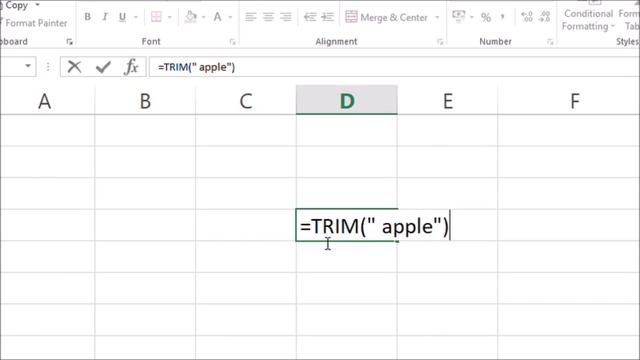Viewport: 640px width, 360px height.
Task: Open Number format dialog launcher
Action: click(550, 42)
